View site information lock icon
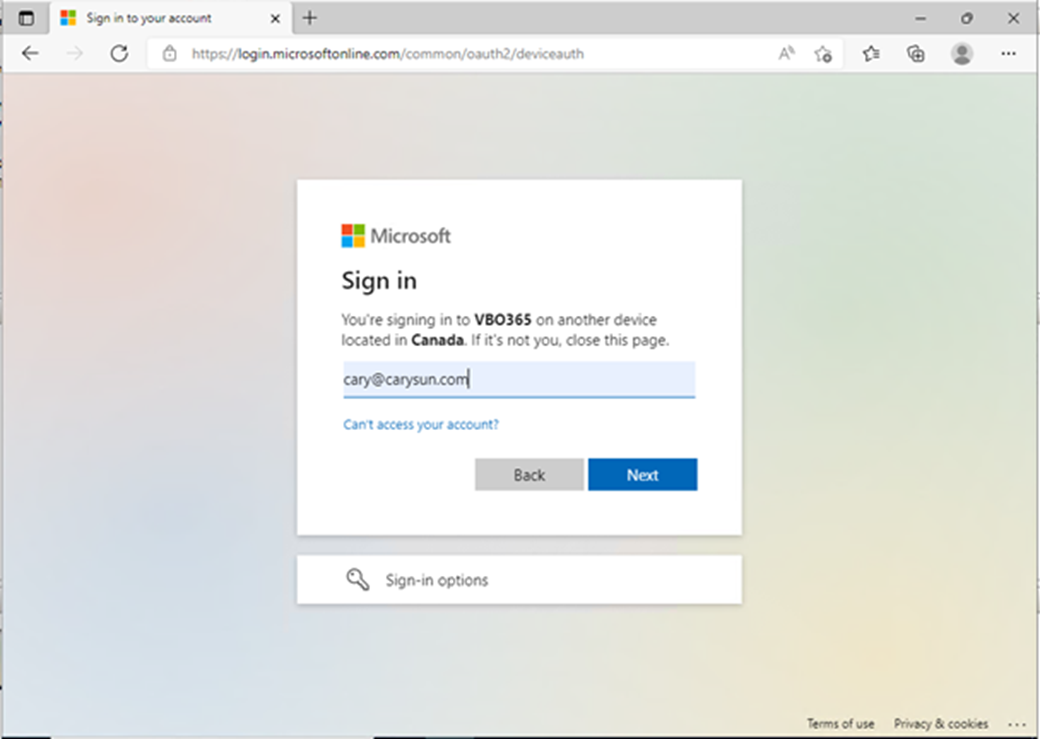This screenshot has height=739, width=1040. coord(170,54)
